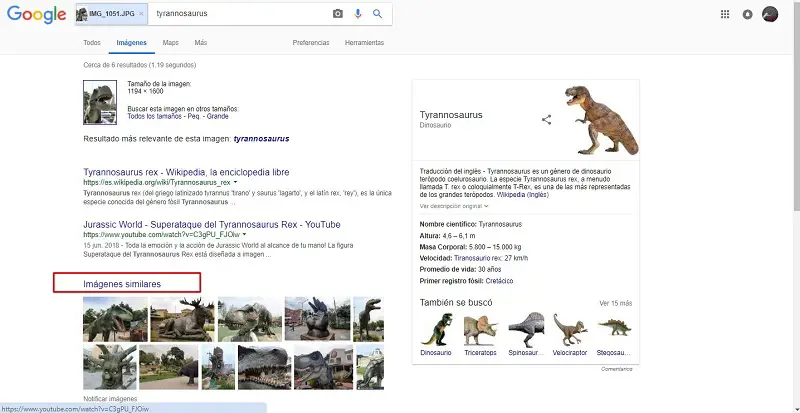Open the Spinosaurus related search
The image size is (800, 413).
(526, 334)
